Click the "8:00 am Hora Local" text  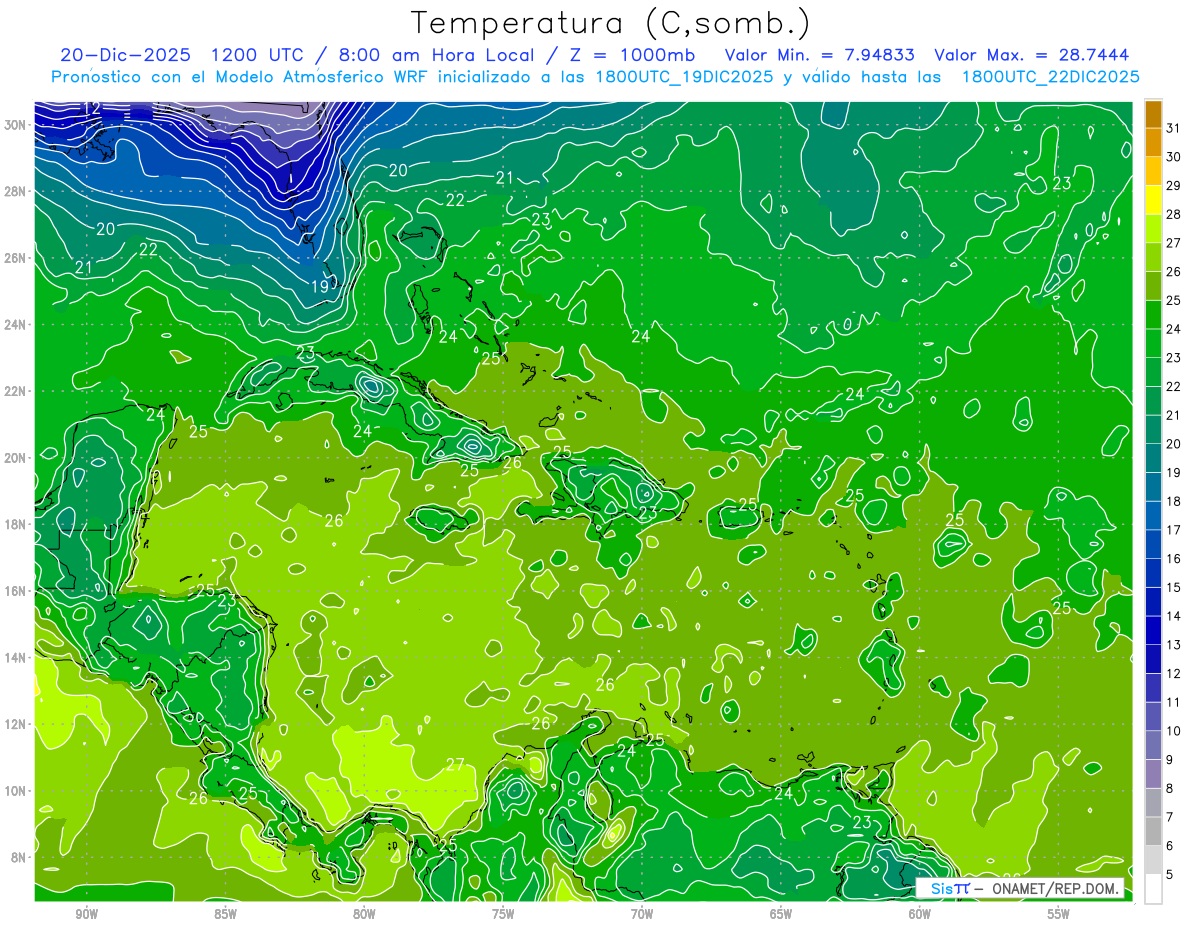(436, 55)
